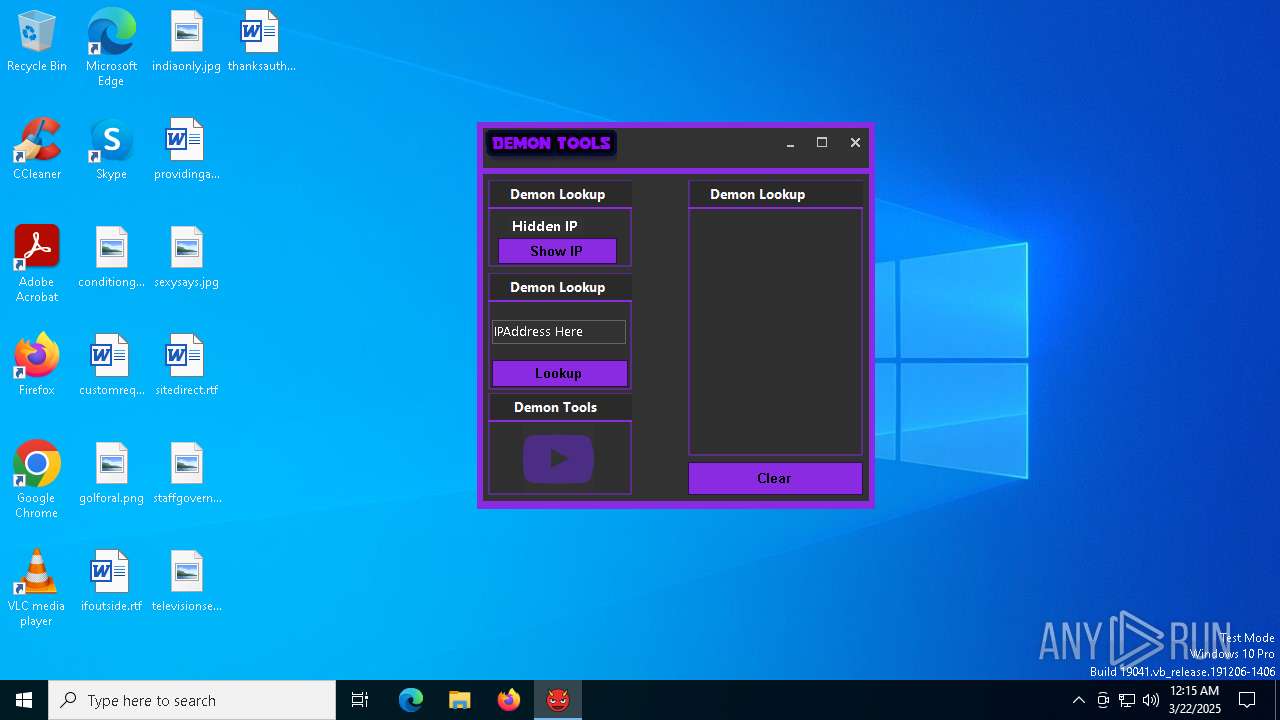Select CCleaner desktop shortcut
This screenshot has height=720, width=1280.
coord(37,150)
